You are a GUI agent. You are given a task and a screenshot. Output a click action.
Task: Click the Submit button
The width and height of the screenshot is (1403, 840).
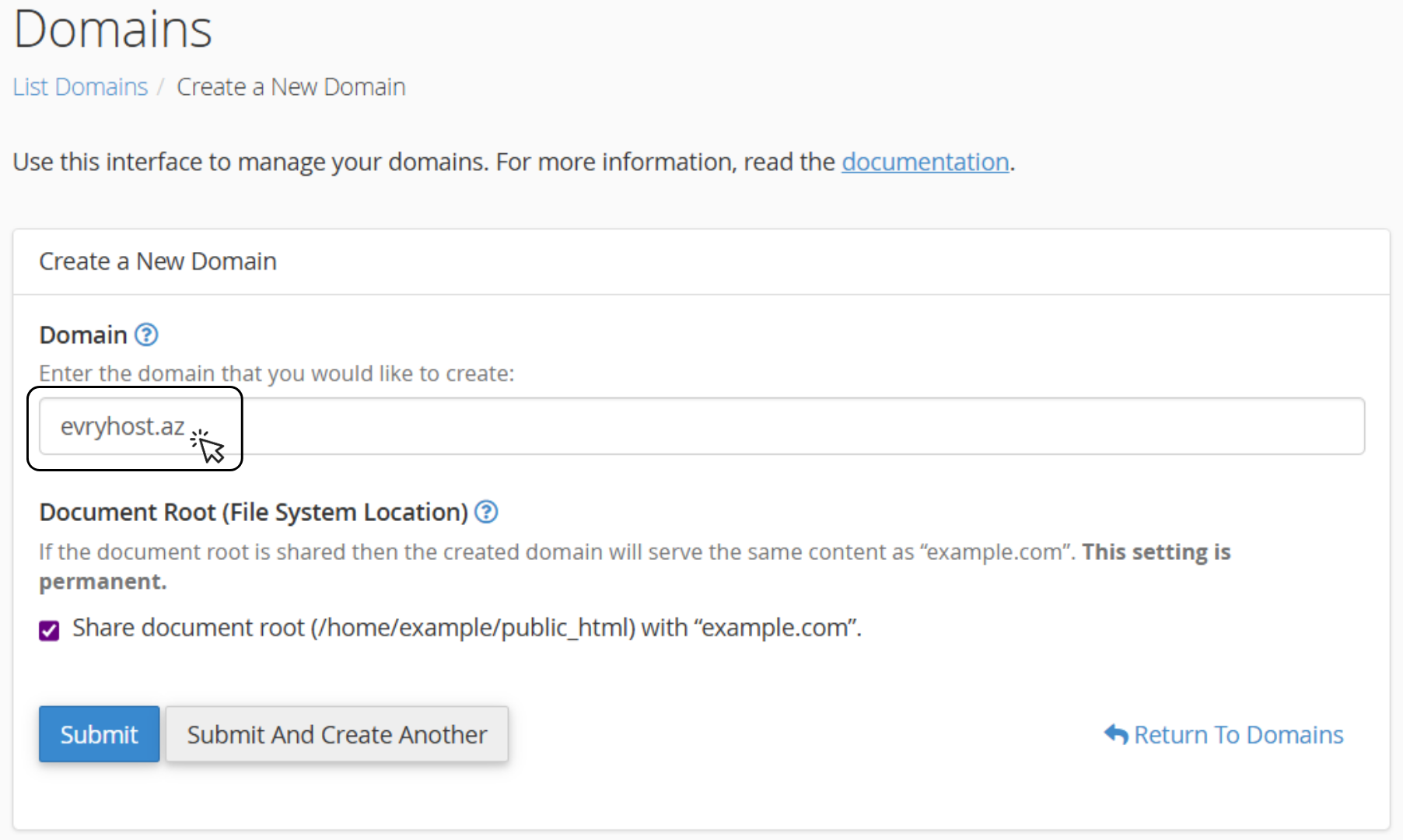[100, 734]
